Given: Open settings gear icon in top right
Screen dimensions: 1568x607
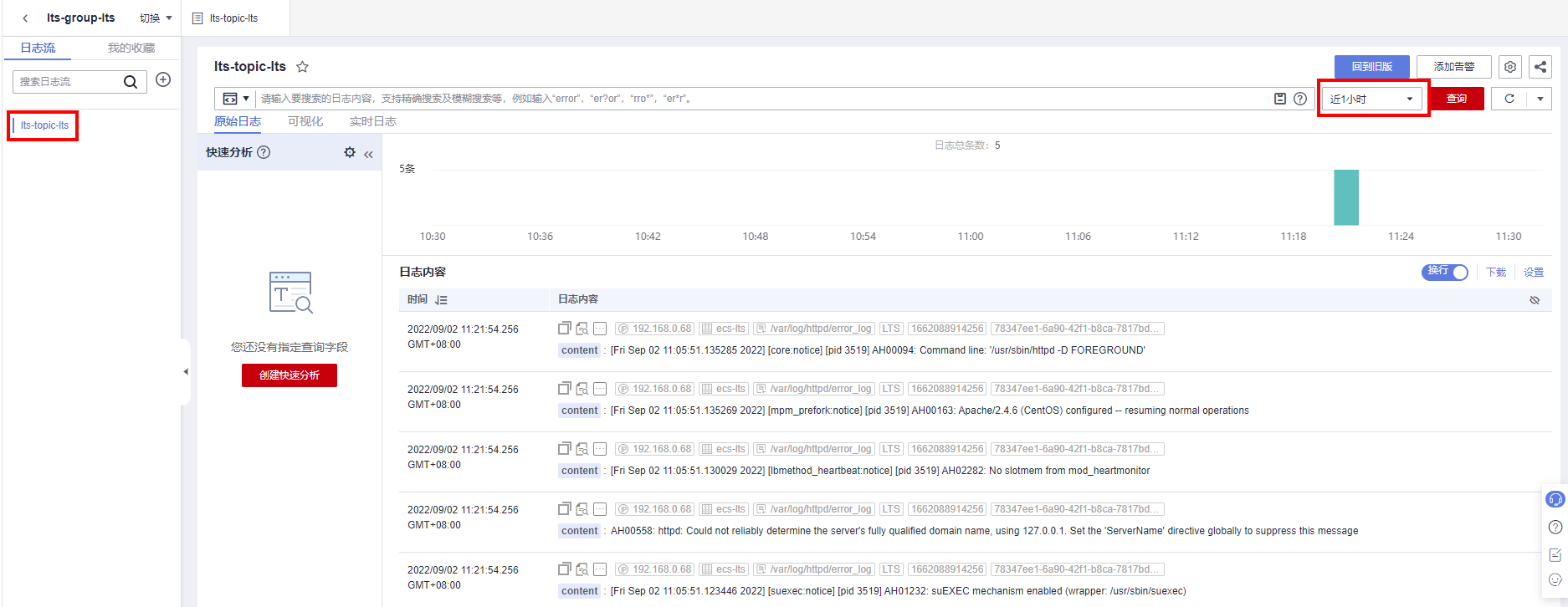Looking at the screenshot, I should (1509, 67).
